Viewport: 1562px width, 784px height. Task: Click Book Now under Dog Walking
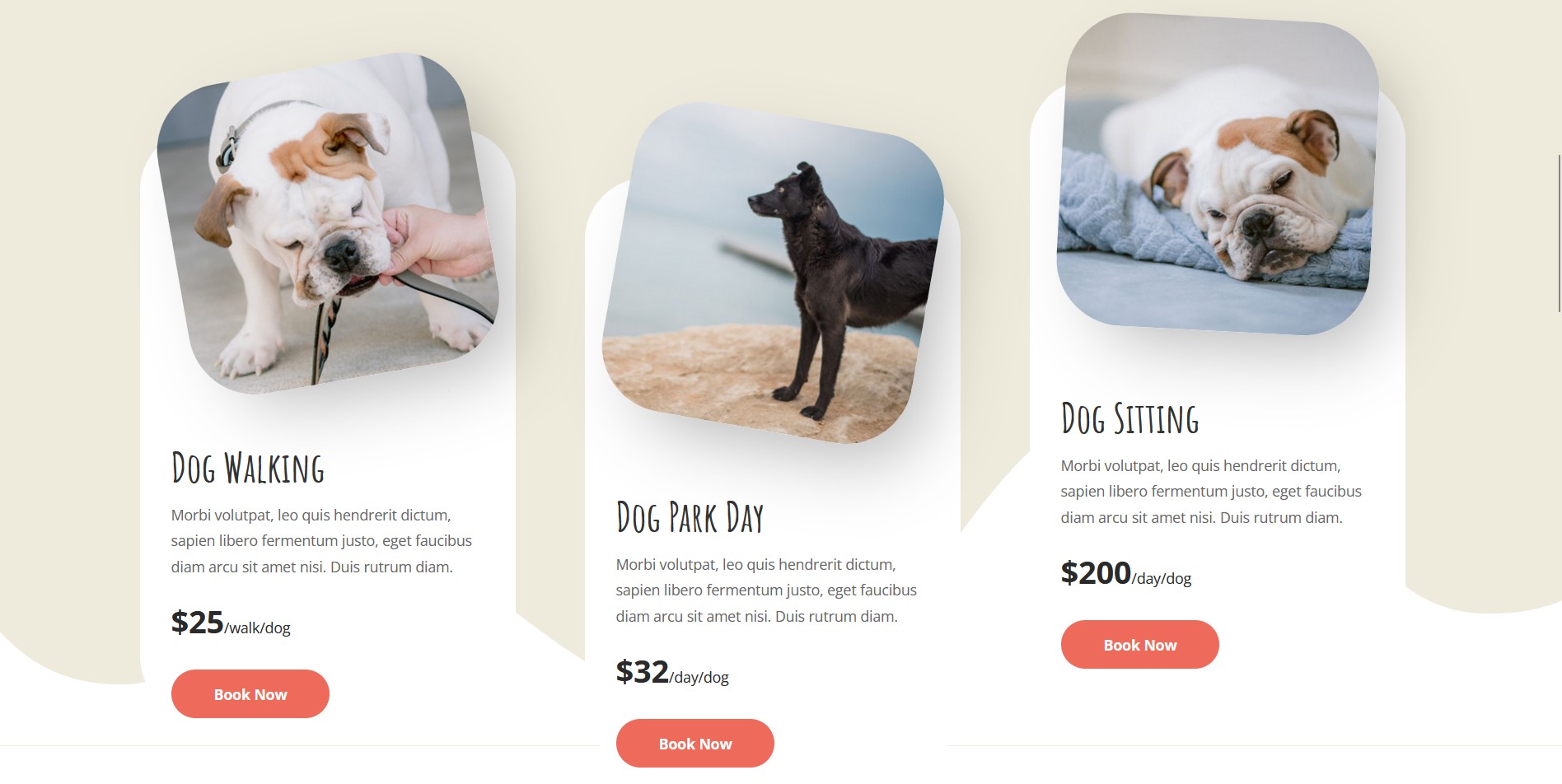pyautogui.click(x=250, y=693)
